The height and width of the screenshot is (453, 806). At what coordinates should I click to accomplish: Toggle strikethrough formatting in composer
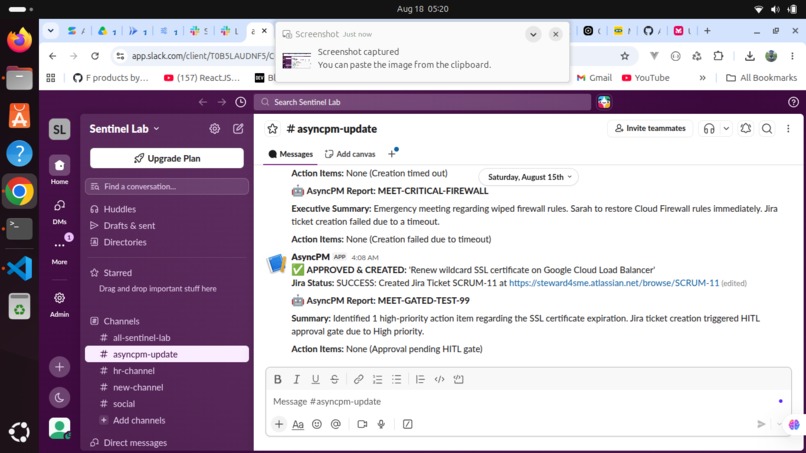coord(334,379)
